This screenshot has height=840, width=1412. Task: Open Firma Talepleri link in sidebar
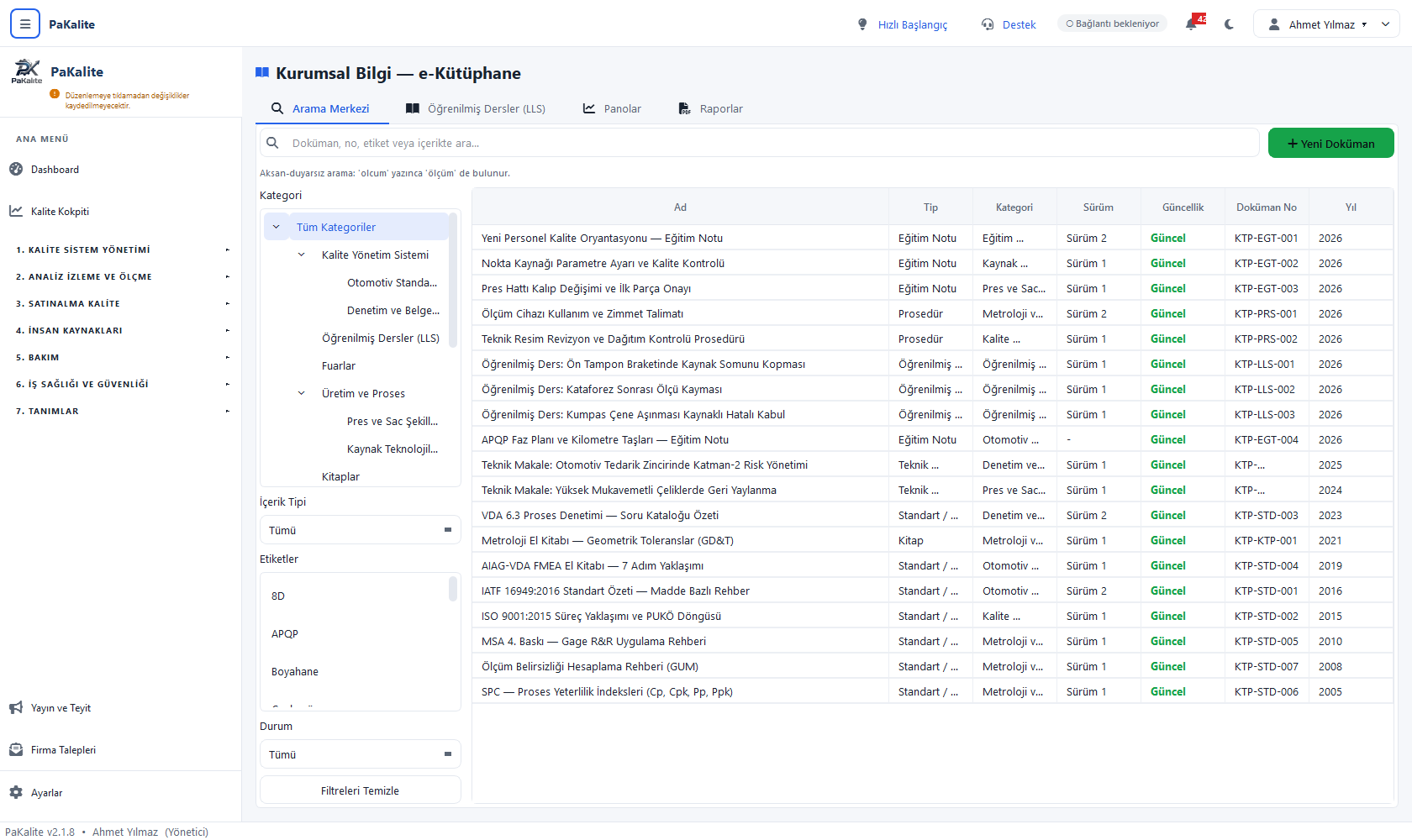click(63, 750)
